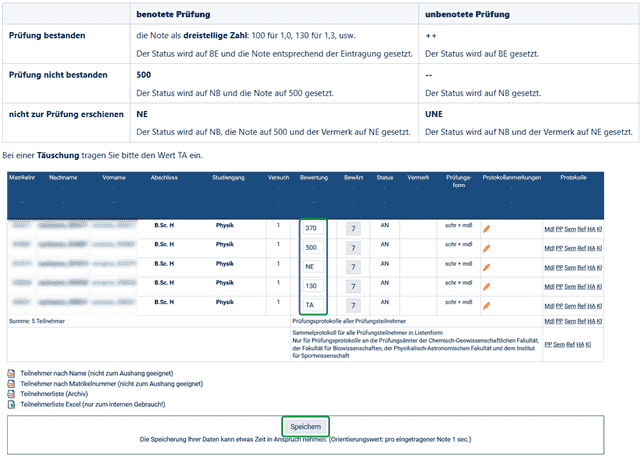Open Excel icon for Teilnehmerliste Excel
Viewport: 642px width, 459px height.
pyautogui.click(x=11, y=405)
